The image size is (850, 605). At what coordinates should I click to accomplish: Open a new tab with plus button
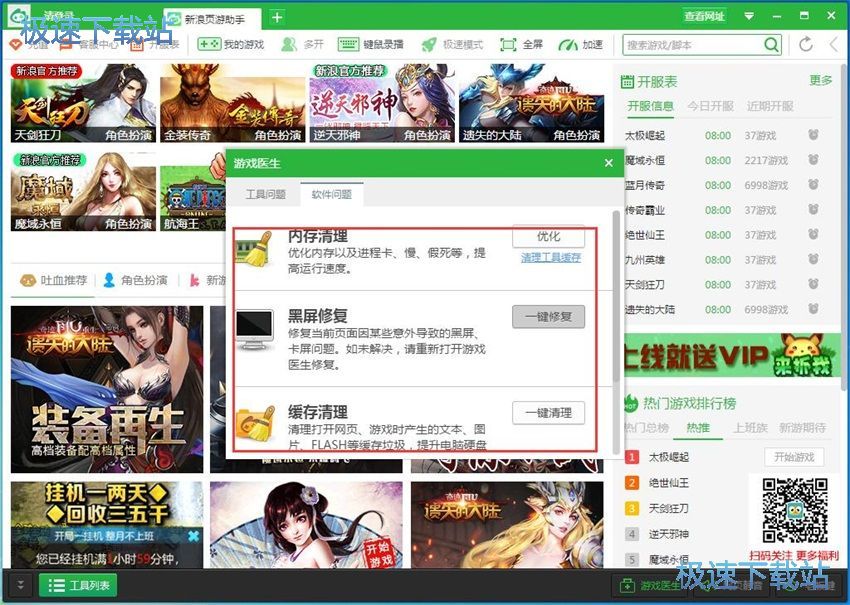point(277,17)
